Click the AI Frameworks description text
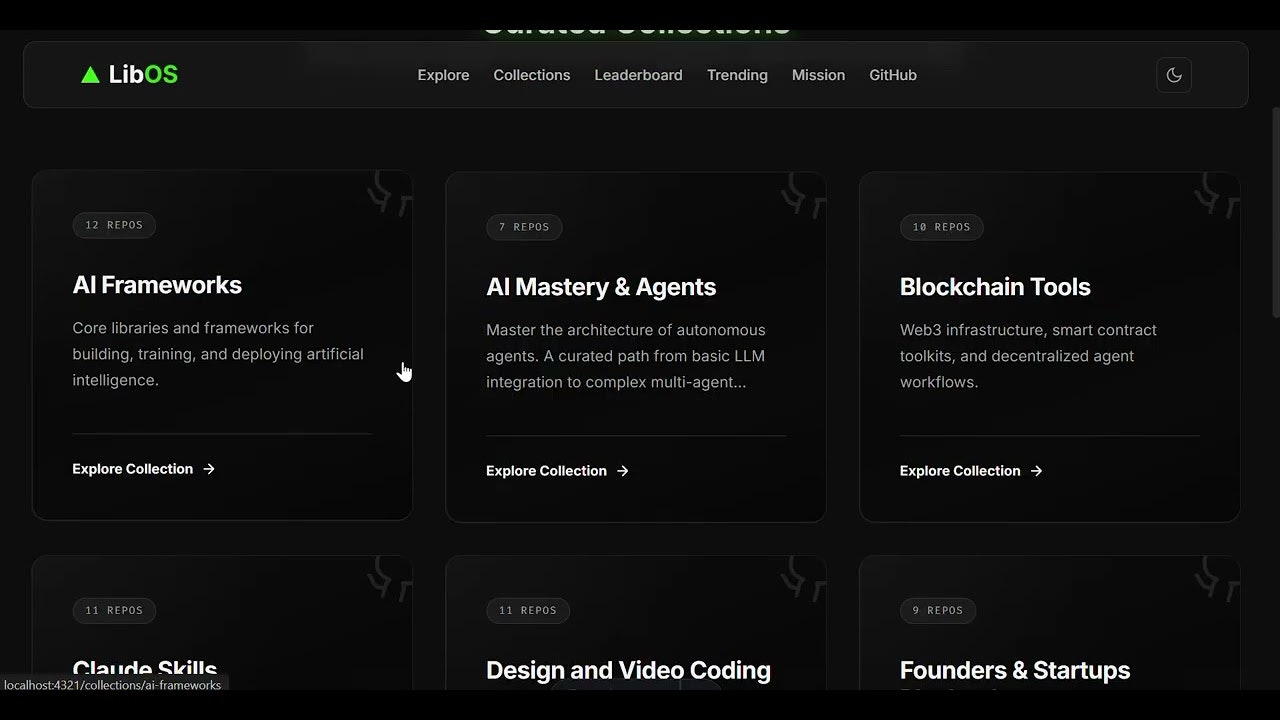 point(218,354)
